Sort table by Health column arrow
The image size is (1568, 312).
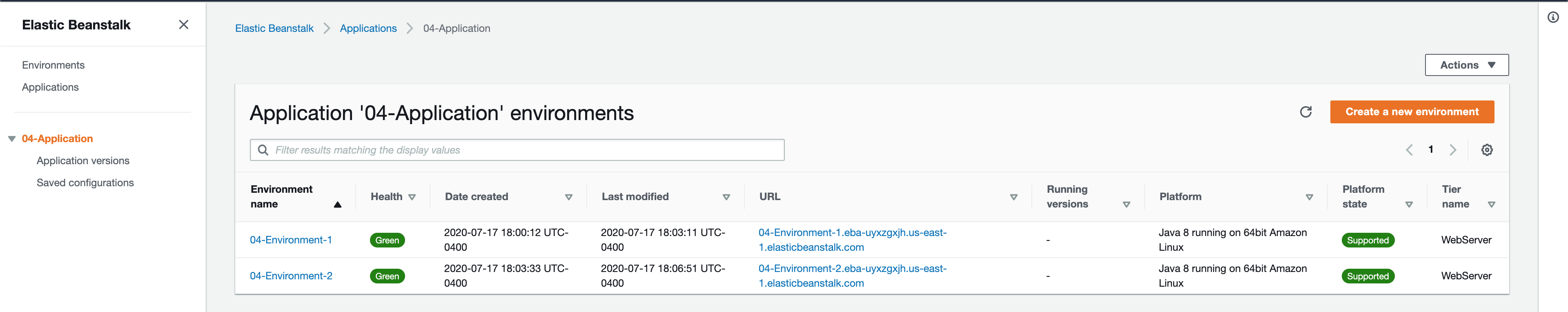pyautogui.click(x=412, y=197)
